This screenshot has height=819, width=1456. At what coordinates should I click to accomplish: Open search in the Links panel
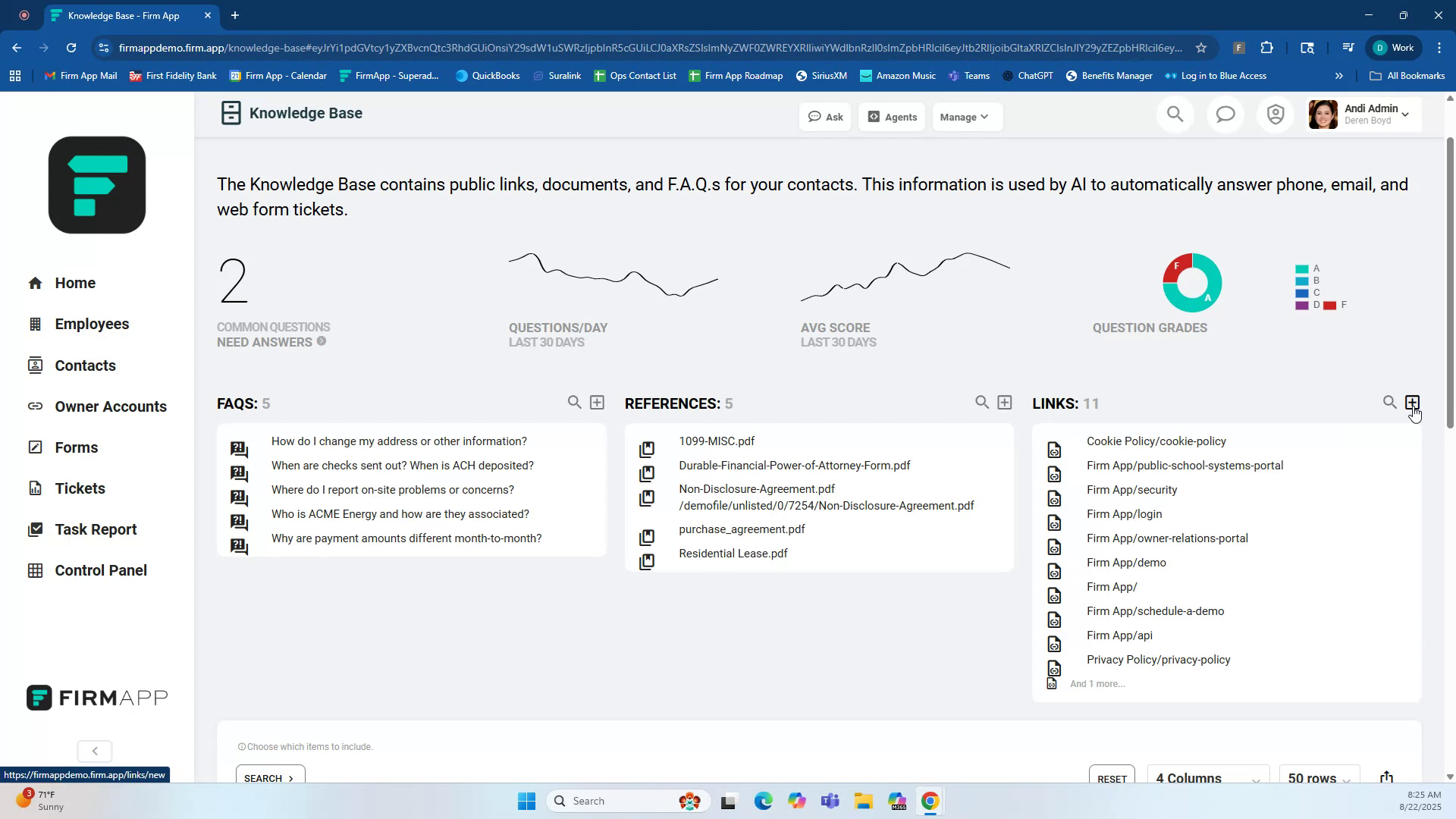tap(1390, 402)
